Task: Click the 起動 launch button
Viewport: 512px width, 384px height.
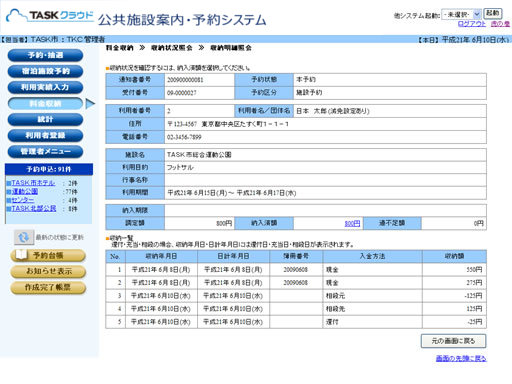Action: (492, 14)
